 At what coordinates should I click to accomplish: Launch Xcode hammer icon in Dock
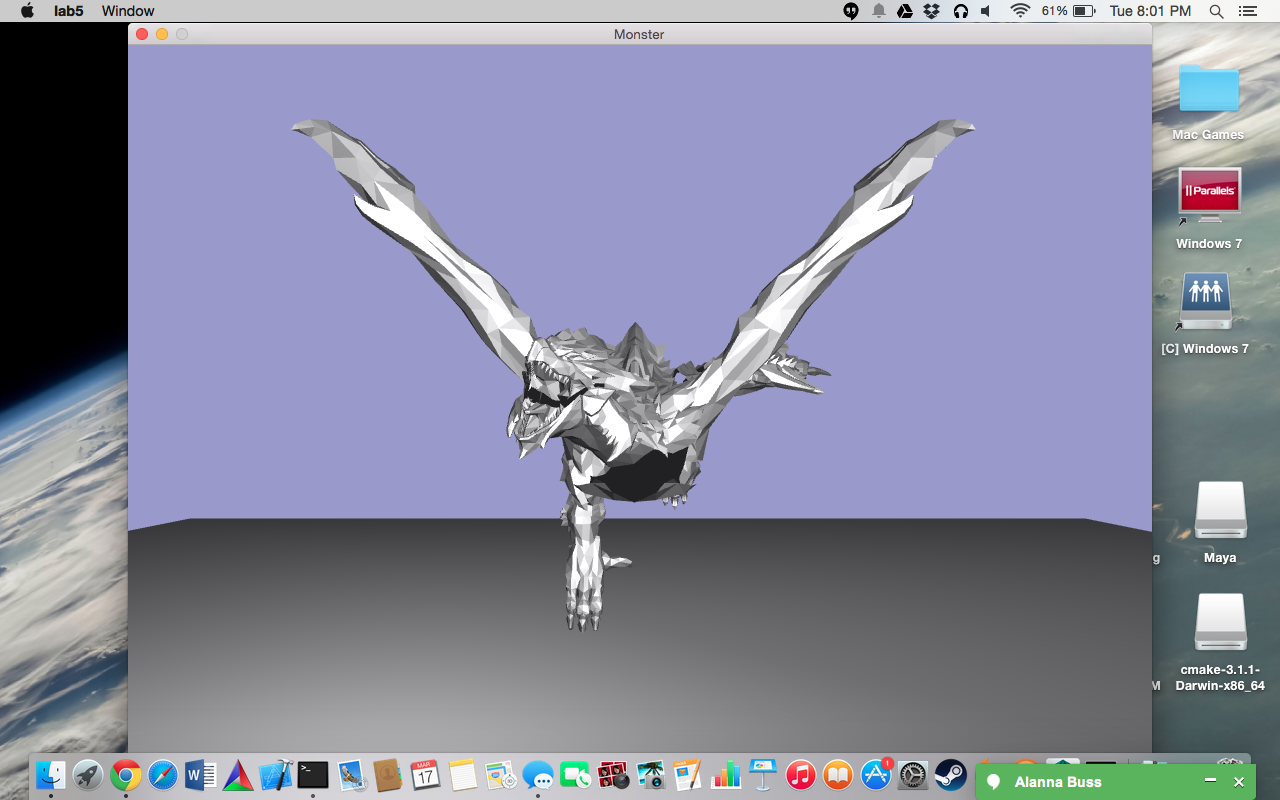(x=275, y=775)
